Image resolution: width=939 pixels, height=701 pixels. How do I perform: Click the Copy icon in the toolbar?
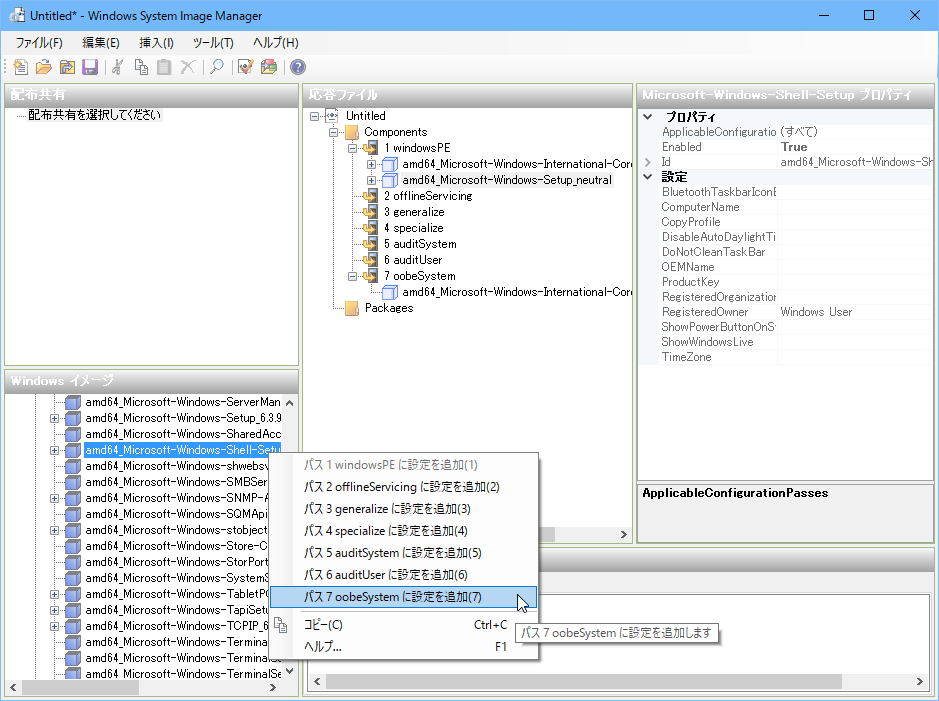click(x=141, y=67)
